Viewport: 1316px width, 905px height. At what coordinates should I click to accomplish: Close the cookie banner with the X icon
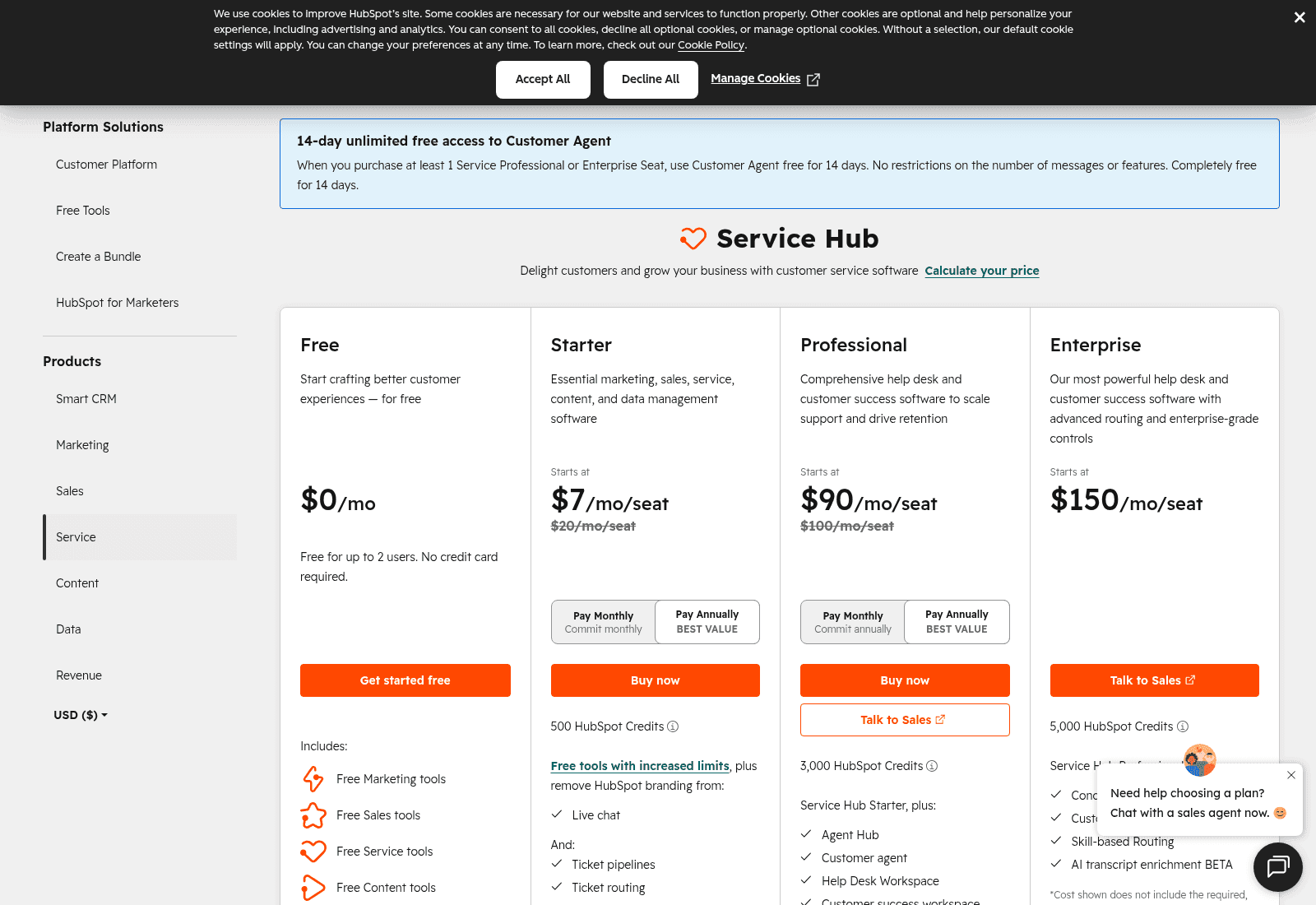point(1300,17)
